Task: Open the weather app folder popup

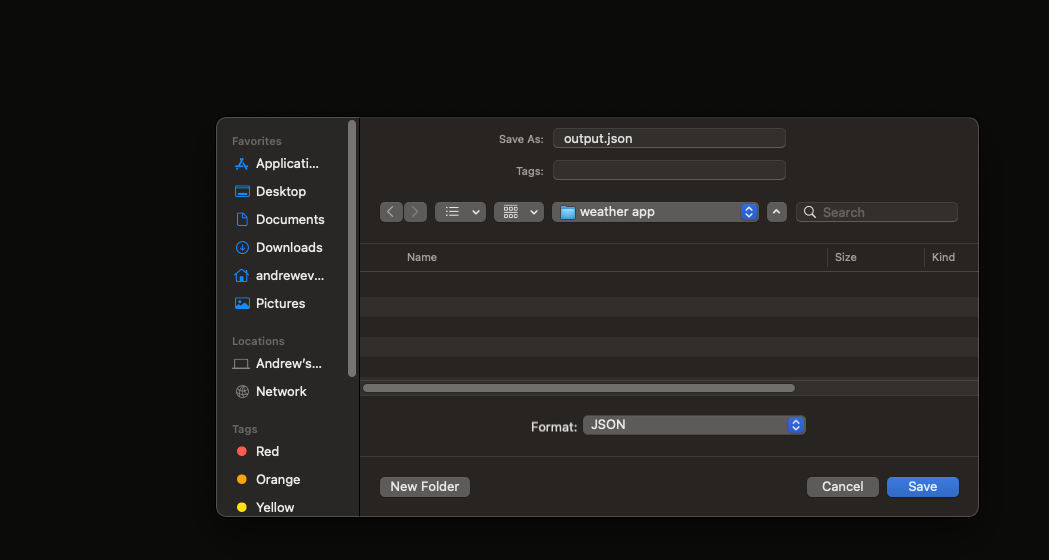Action: [655, 212]
